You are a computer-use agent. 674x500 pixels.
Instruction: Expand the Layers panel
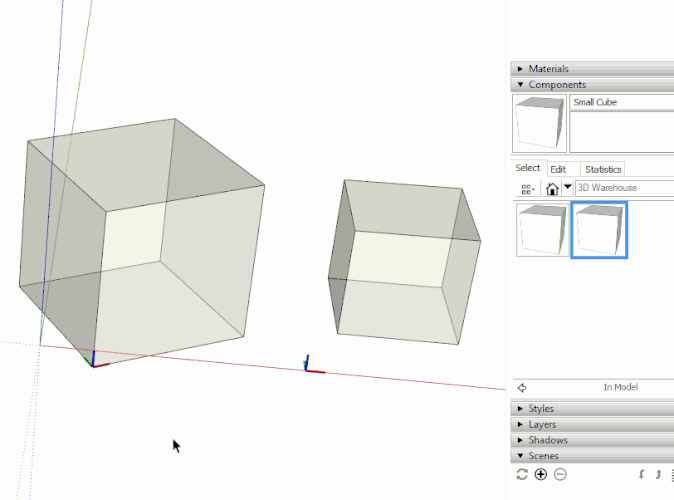(592, 424)
